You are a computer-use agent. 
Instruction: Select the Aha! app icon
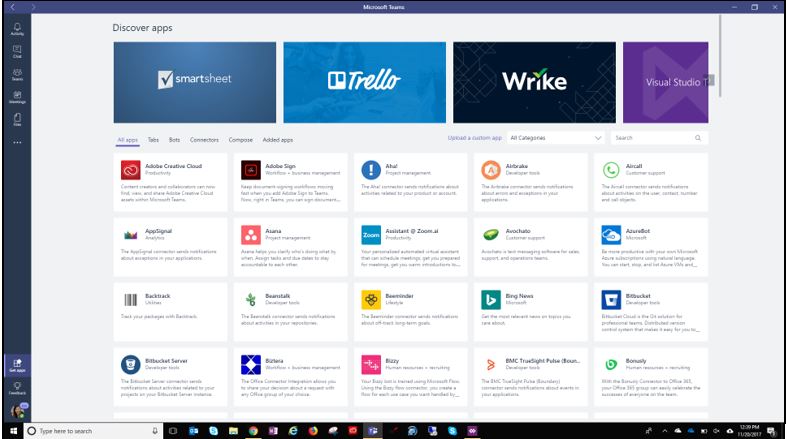(371, 170)
